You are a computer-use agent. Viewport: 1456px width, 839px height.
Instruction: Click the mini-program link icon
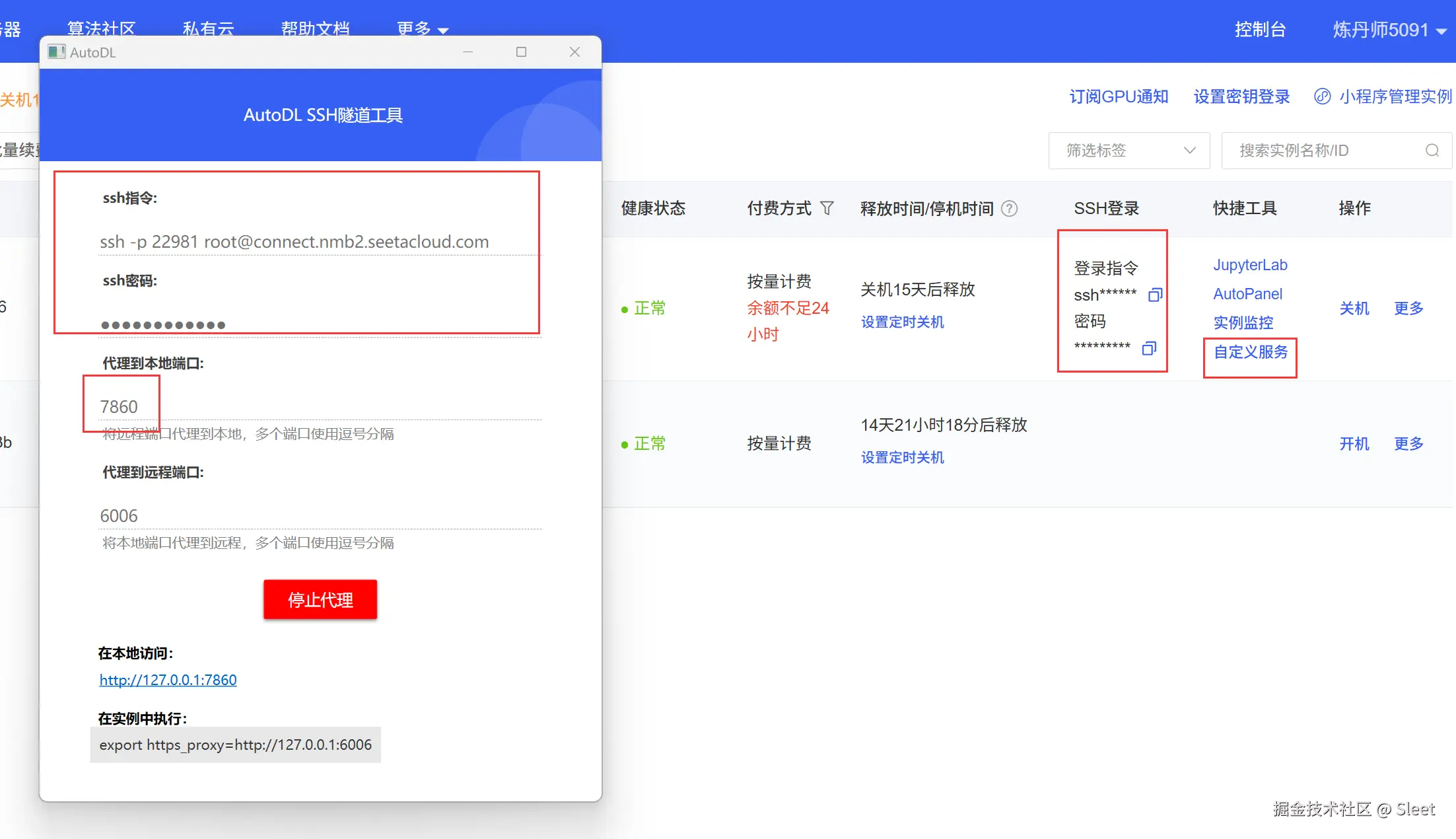click(x=1322, y=96)
